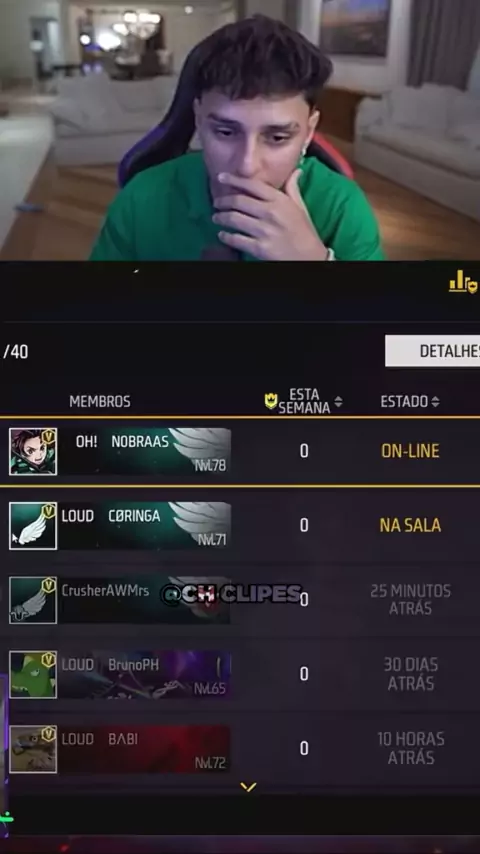Click the DETALHES button

coord(433,351)
